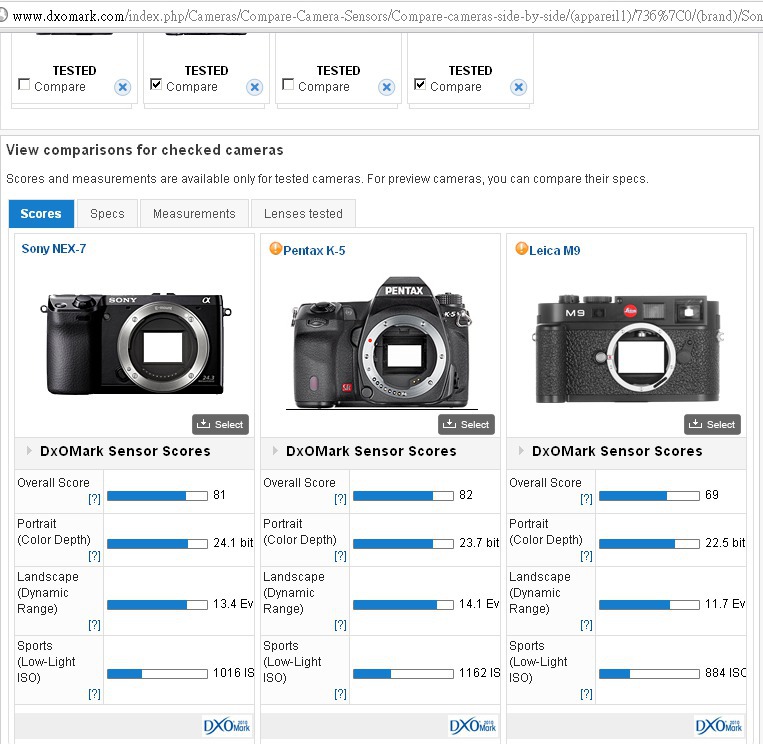Click Select button under Leica M9

click(712, 424)
